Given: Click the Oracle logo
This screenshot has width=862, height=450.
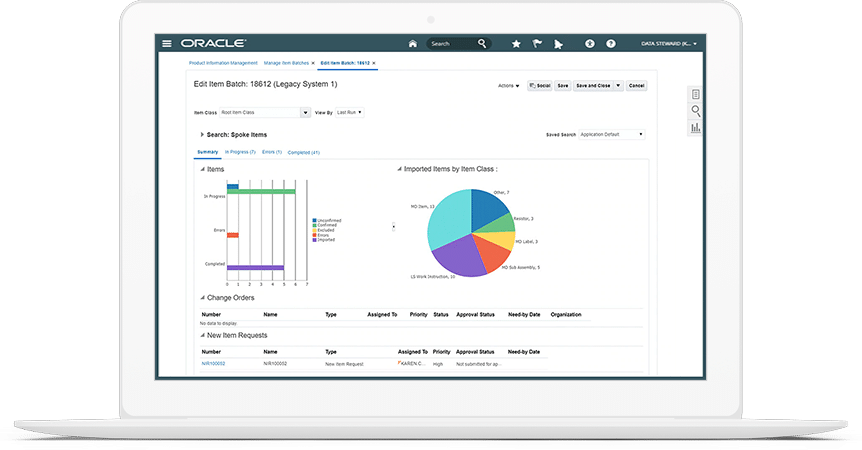Looking at the screenshot, I should 213,43.
